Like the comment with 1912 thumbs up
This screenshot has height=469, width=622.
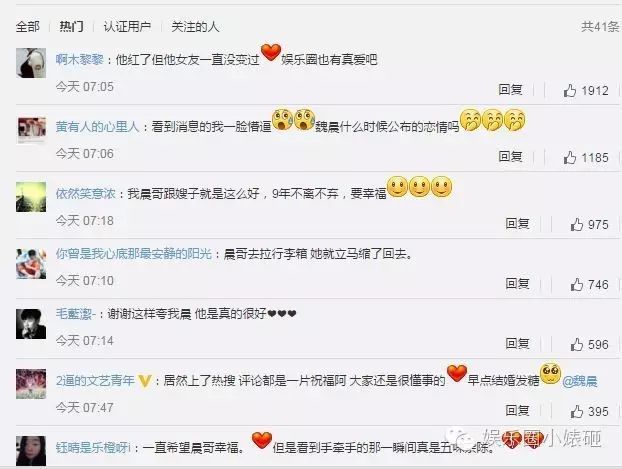click(570, 91)
